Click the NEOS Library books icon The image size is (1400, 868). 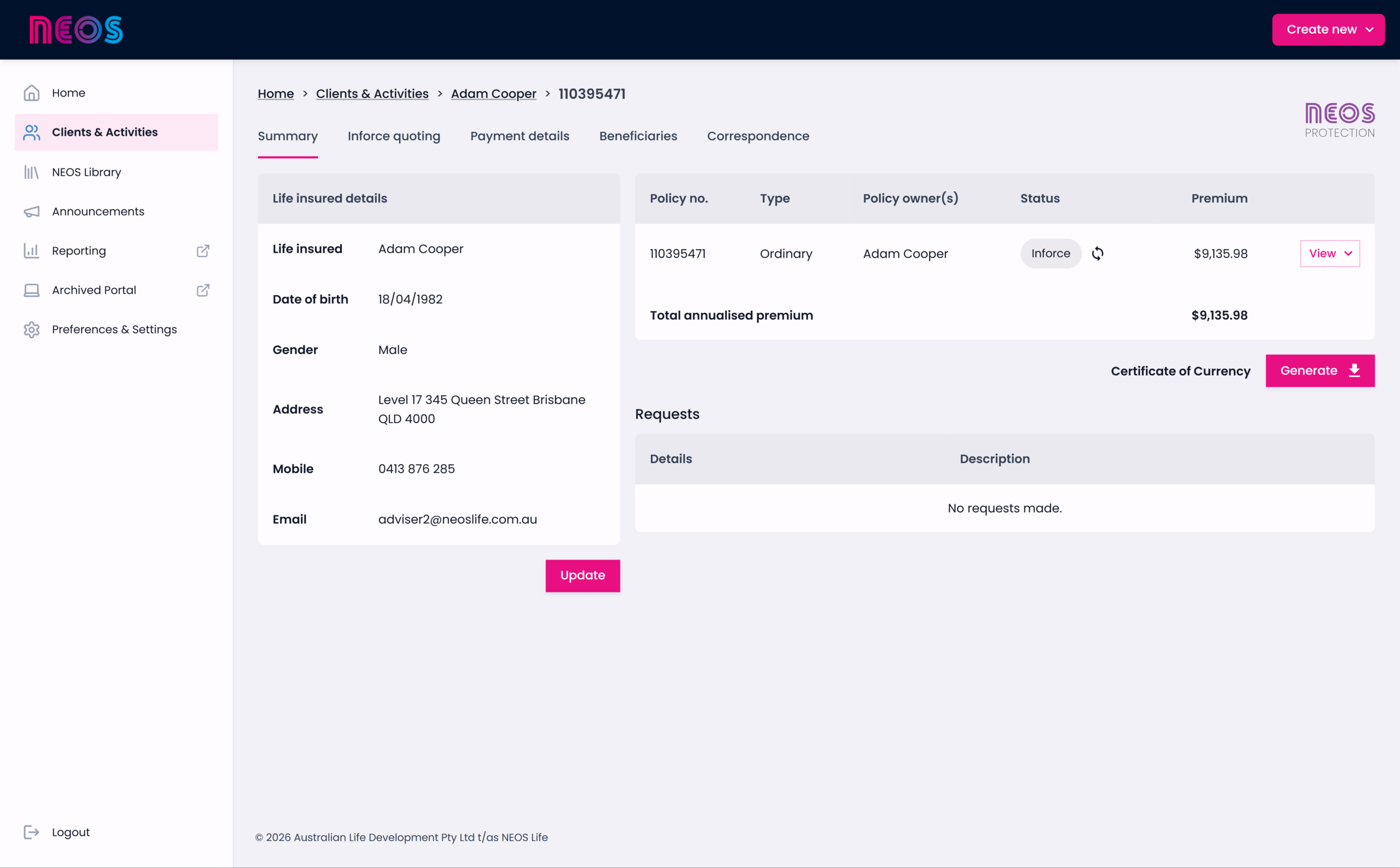click(32, 172)
